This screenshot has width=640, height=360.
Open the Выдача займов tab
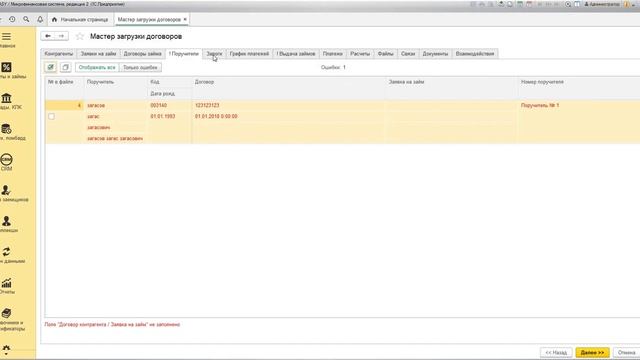[x=296, y=54]
